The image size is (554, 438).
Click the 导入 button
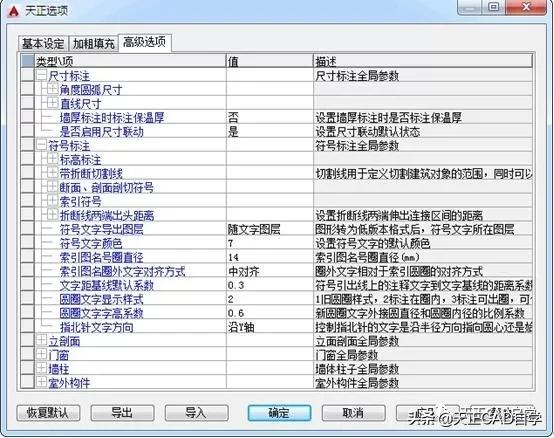[196, 413]
